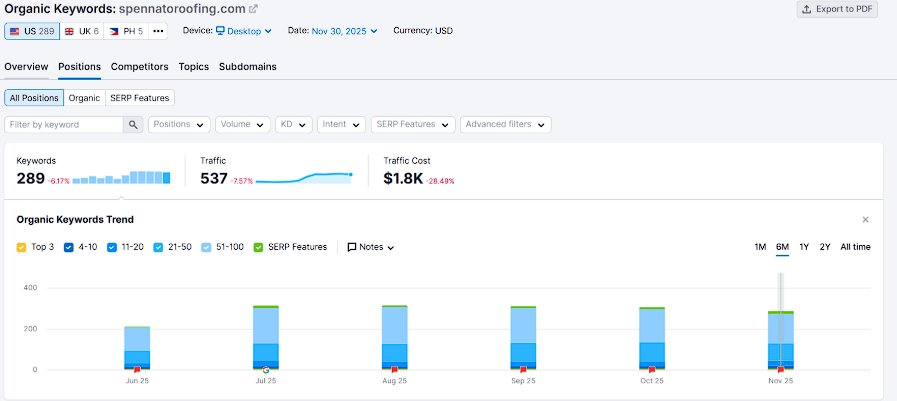The height and width of the screenshot is (401, 897).
Task: Open the Date Nov 30, 2025 dropdown
Action: [x=344, y=31]
